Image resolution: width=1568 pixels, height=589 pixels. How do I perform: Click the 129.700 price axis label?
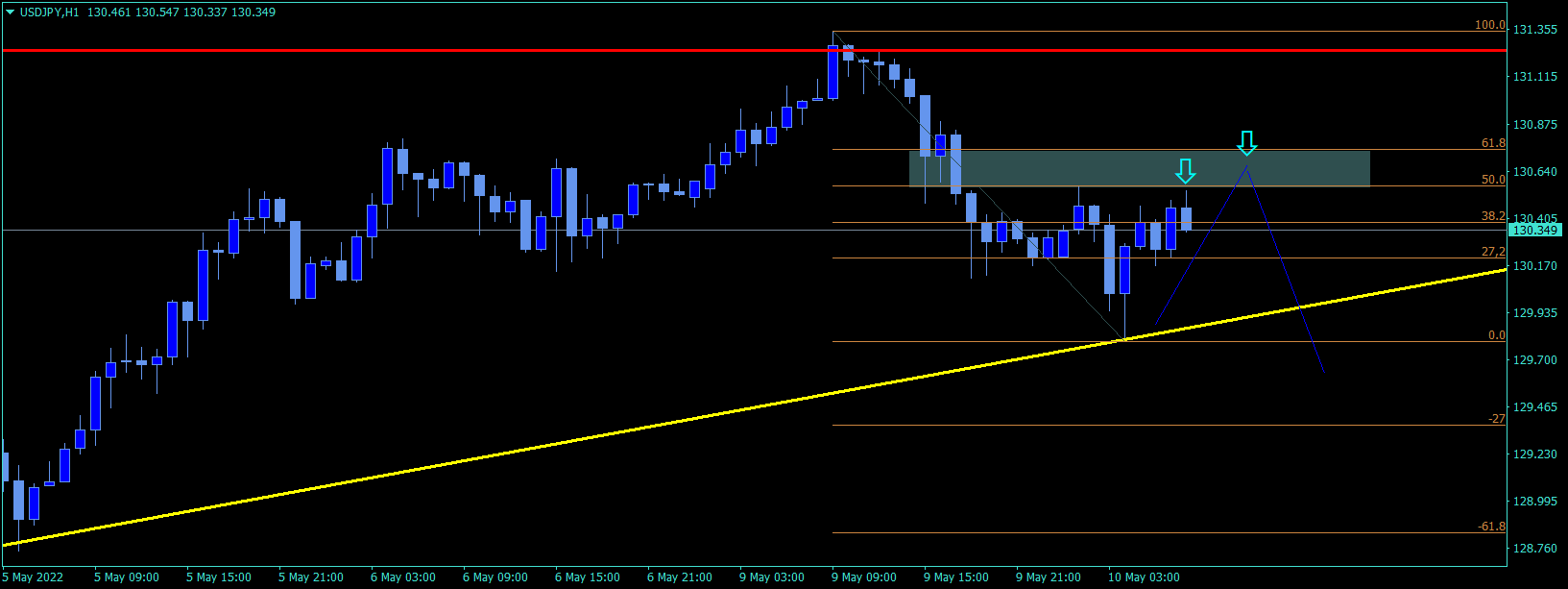(1535, 360)
